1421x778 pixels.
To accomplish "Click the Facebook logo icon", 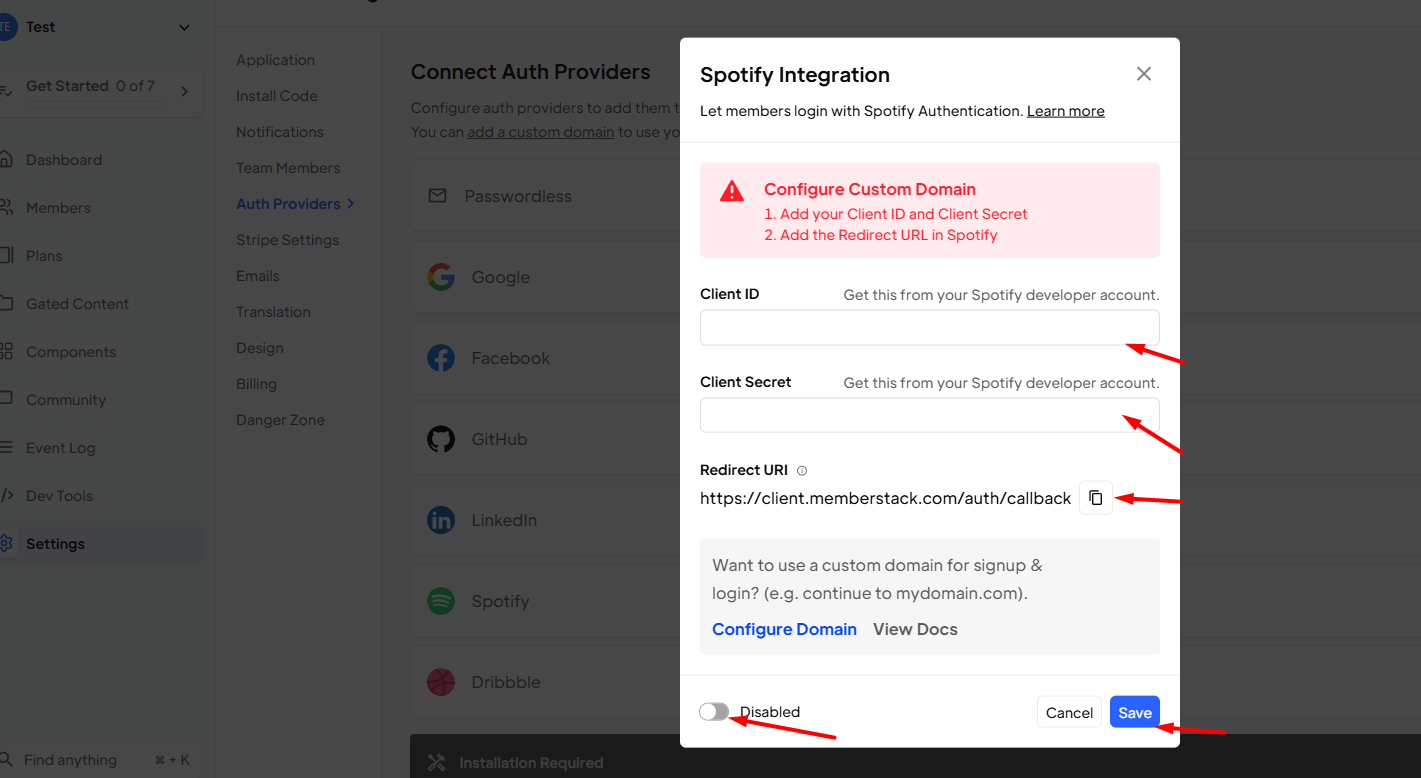I will pyautogui.click(x=441, y=358).
